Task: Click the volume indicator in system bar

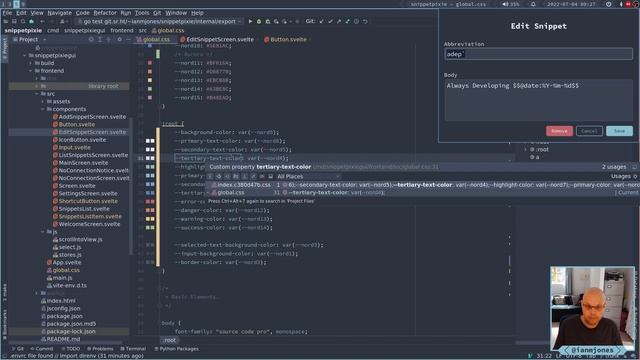Action: pos(511,4)
